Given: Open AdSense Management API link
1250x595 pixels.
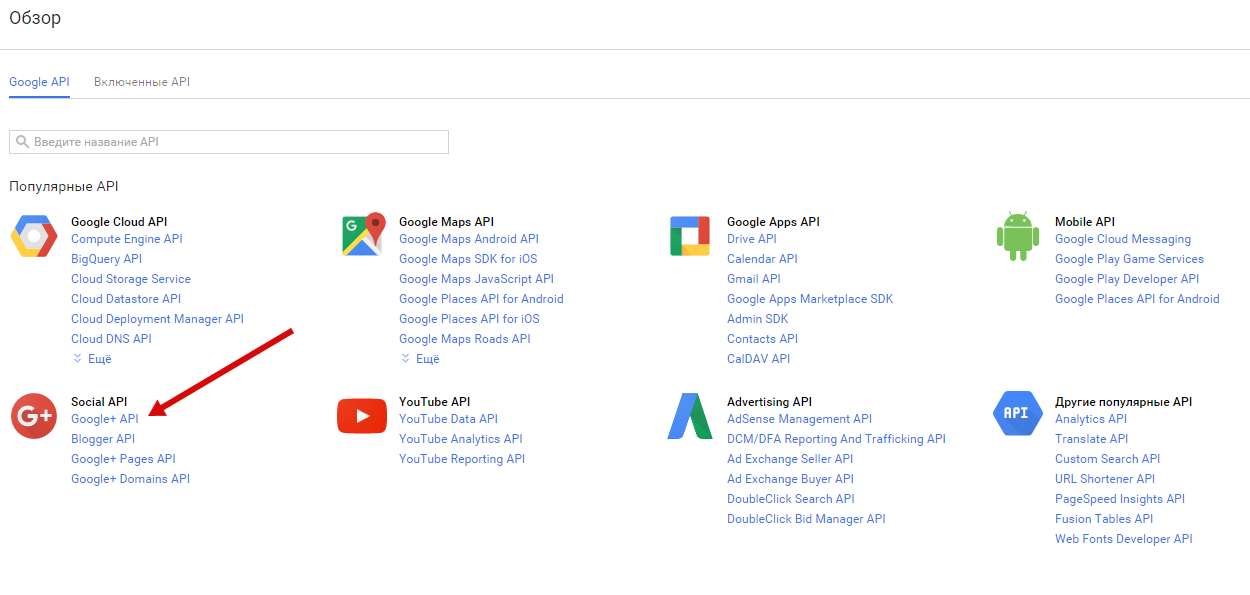Looking at the screenshot, I should [799, 419].
